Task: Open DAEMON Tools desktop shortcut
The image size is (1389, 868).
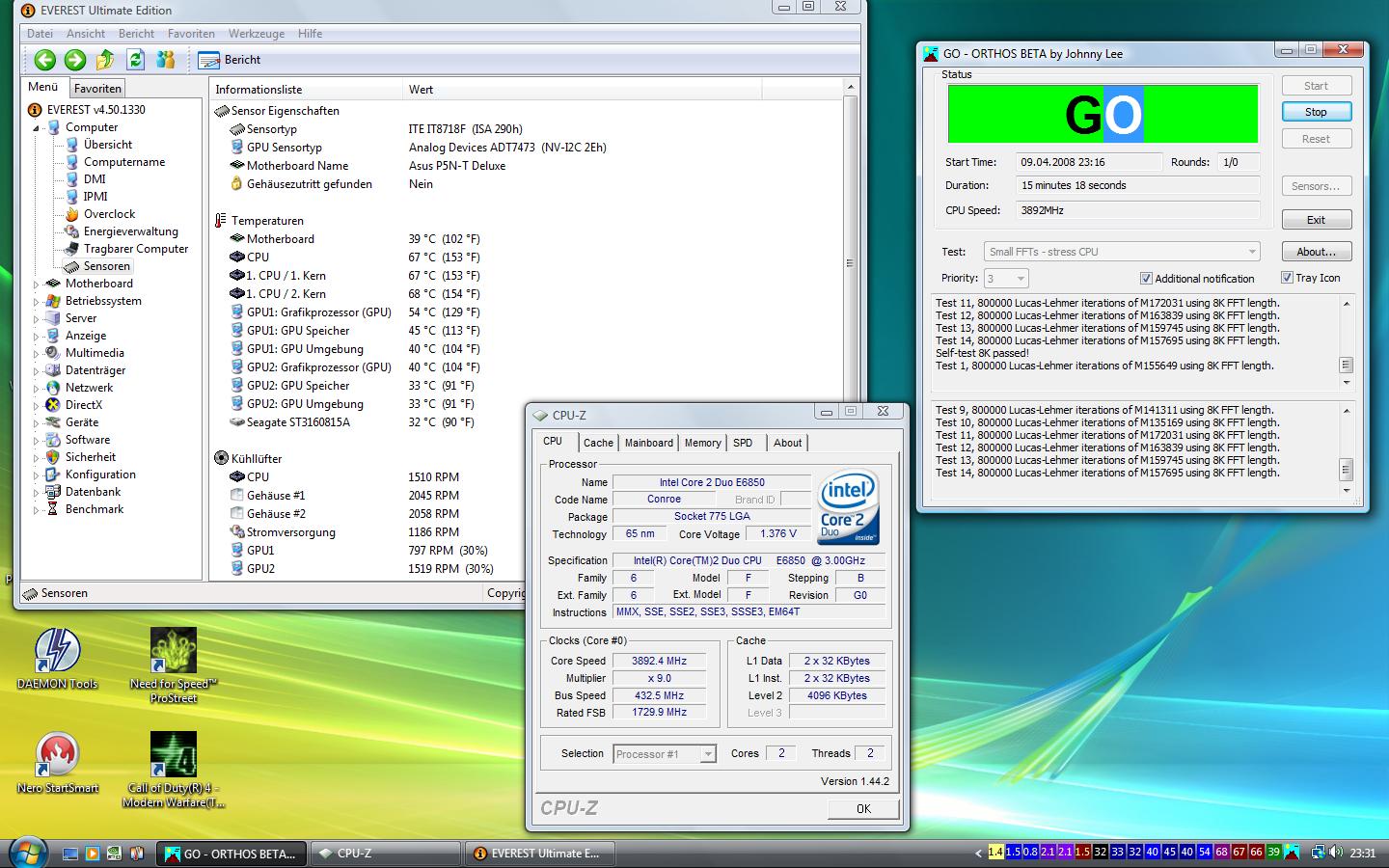Action: [57, 651]
